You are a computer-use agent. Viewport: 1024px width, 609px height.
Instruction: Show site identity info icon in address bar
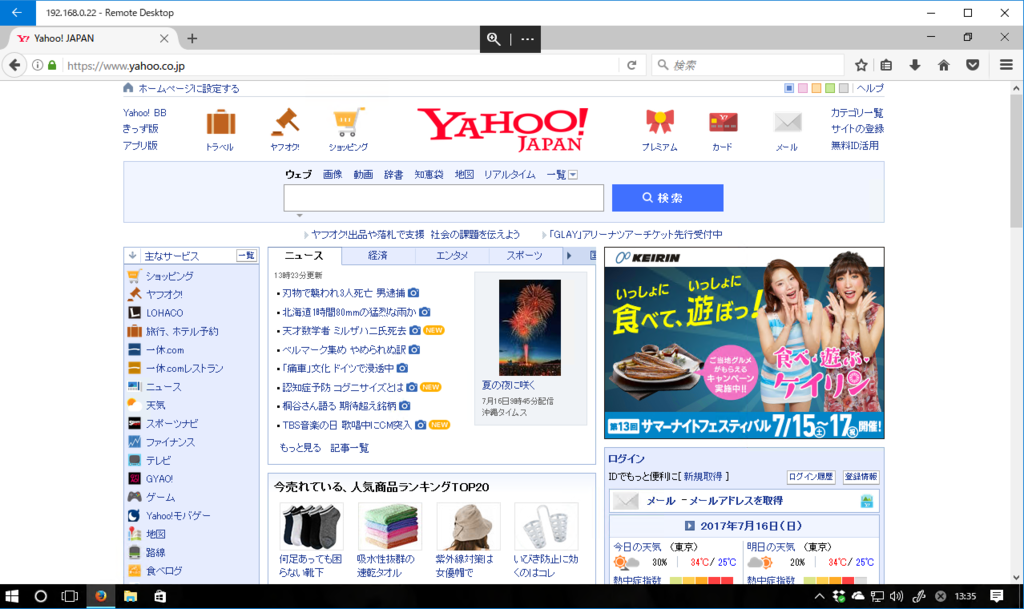37,65
